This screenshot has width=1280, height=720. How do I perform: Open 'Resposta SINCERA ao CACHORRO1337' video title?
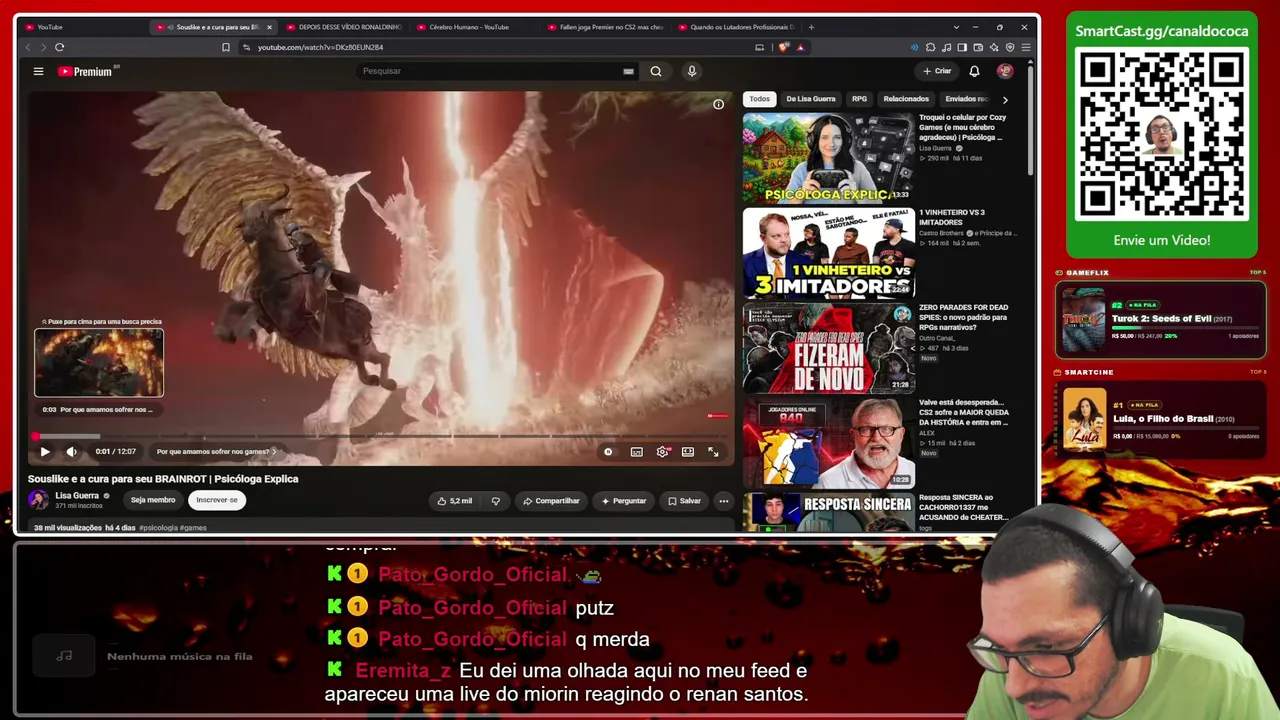pos(962,507)
